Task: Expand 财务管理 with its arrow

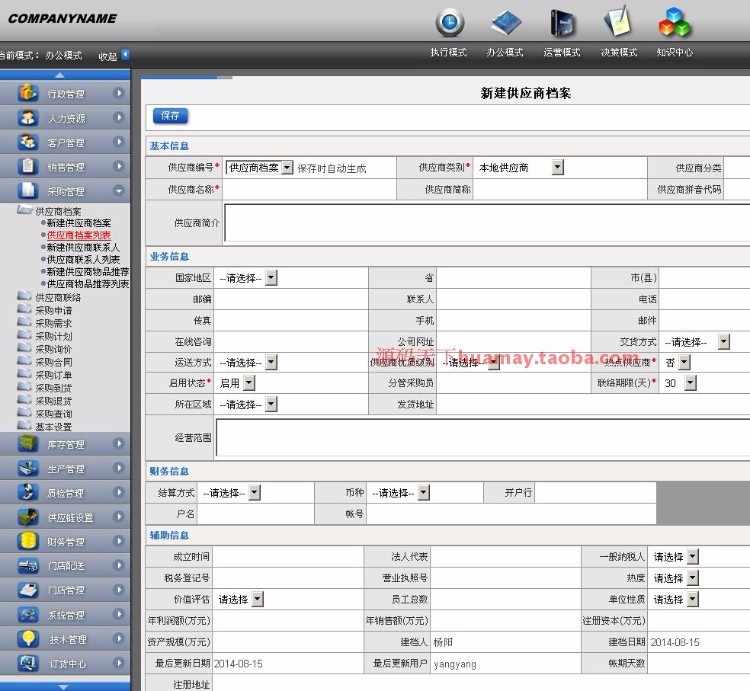Action: 118,541
